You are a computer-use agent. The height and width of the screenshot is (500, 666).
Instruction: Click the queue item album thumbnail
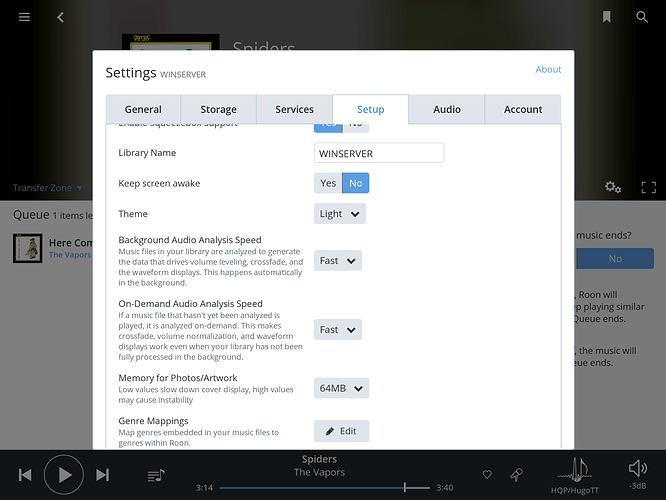pyautogui.click(x=28, y=248)
